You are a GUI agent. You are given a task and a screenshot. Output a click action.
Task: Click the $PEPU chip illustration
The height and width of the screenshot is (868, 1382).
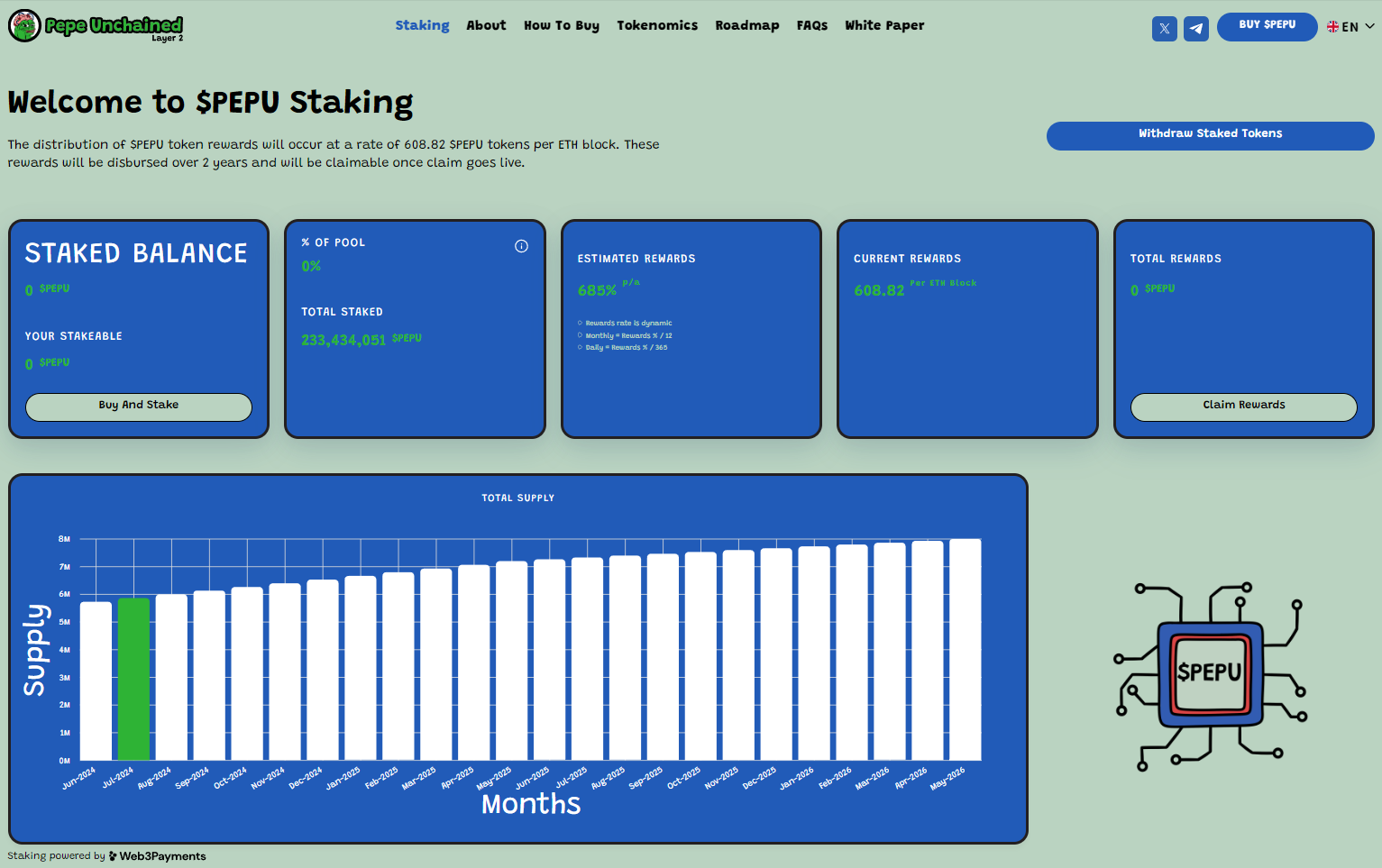(1210, 674)
